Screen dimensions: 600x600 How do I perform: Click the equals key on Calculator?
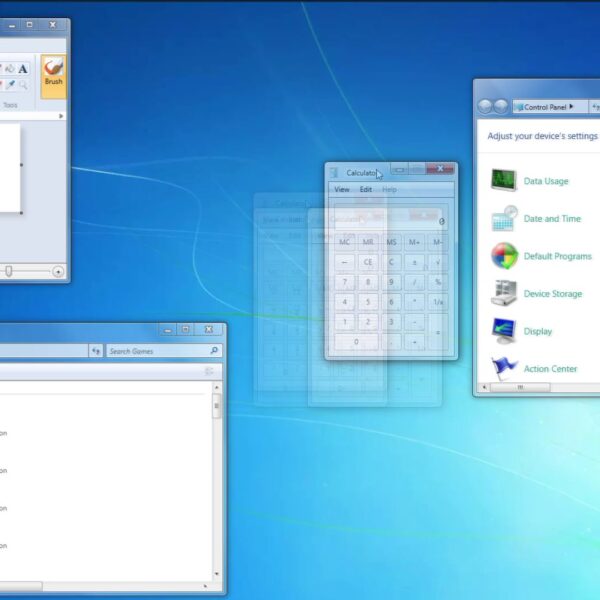coord(438,332)
